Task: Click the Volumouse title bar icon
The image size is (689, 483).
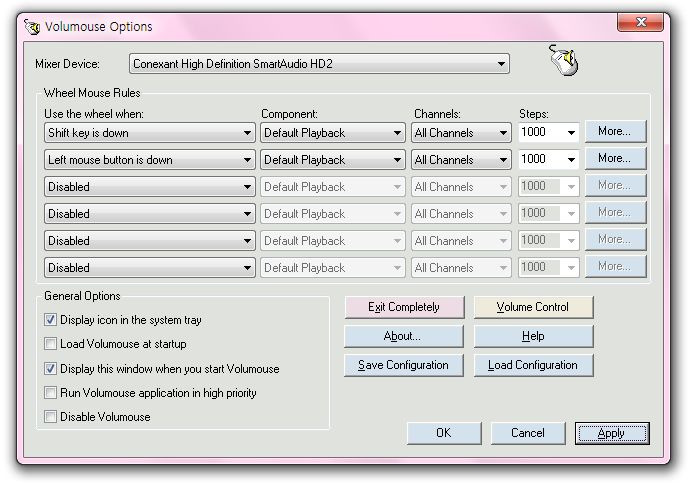Action: click(32, 27)
